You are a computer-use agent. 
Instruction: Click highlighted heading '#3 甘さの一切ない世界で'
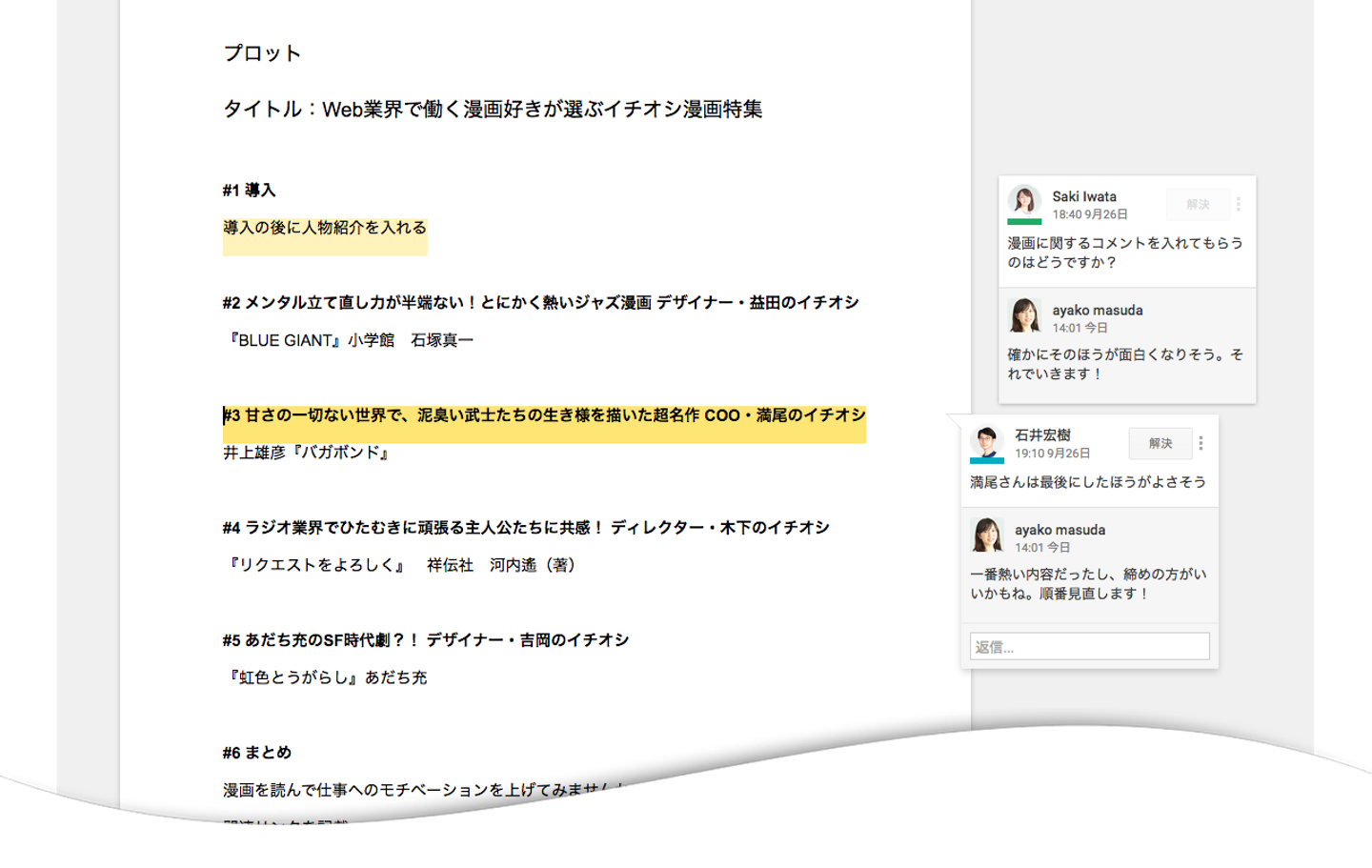(x=544, y=415)
